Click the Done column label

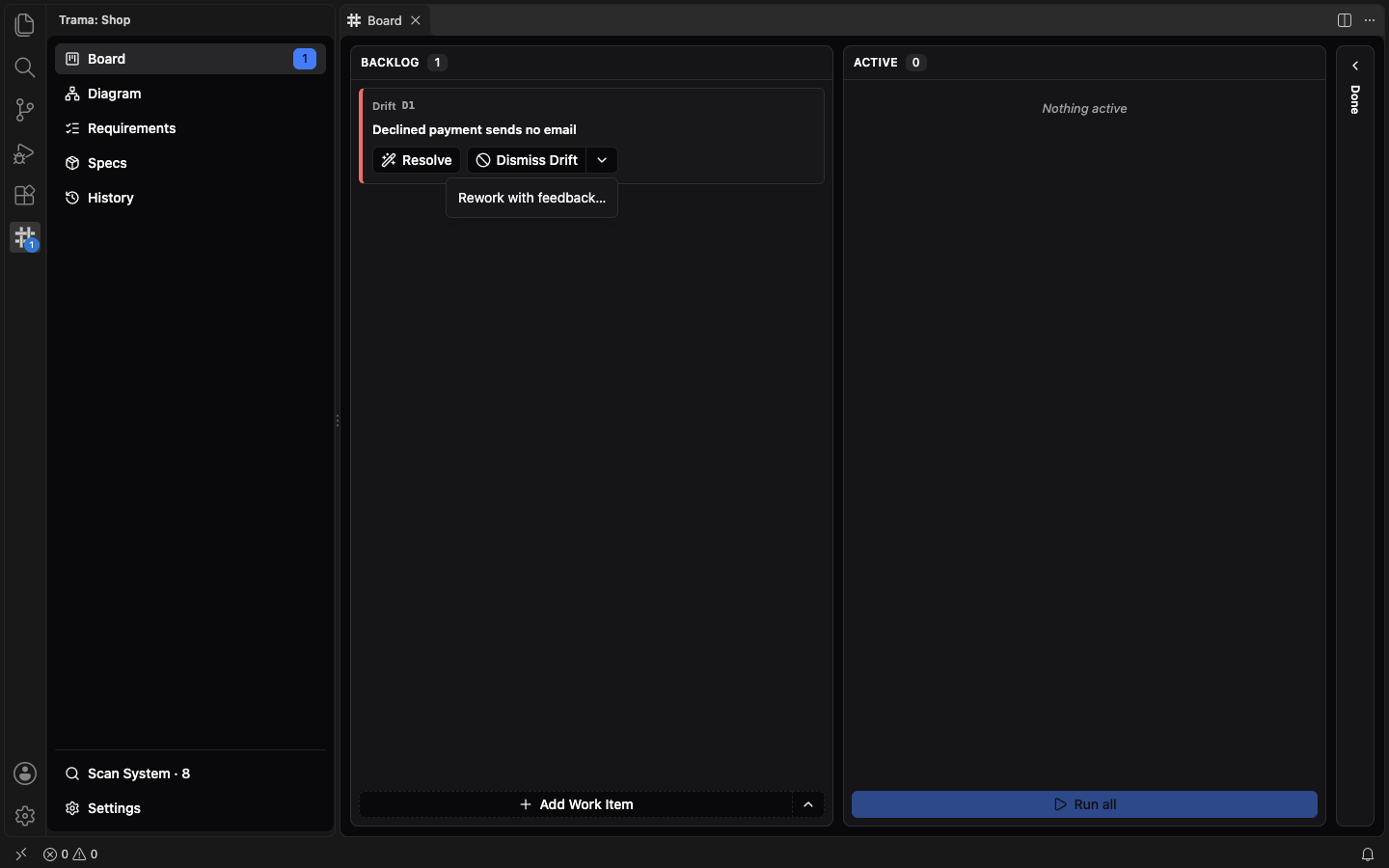[1355, 99]
